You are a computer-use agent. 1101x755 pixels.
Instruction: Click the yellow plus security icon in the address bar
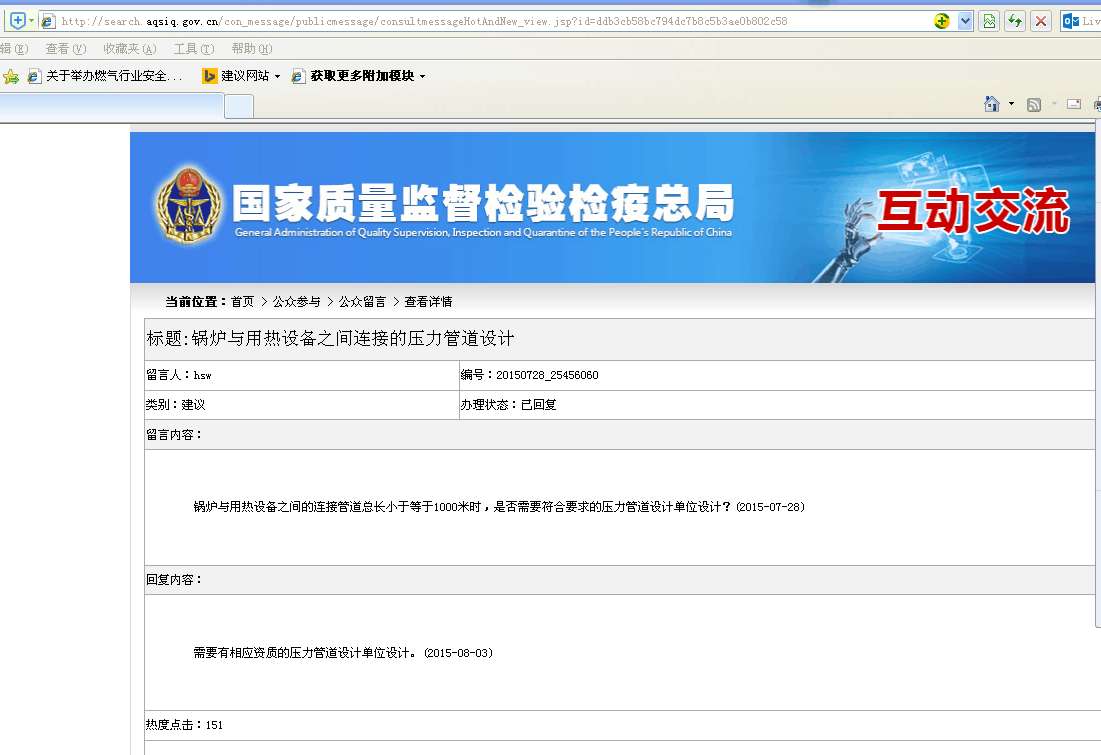point(942,21)
